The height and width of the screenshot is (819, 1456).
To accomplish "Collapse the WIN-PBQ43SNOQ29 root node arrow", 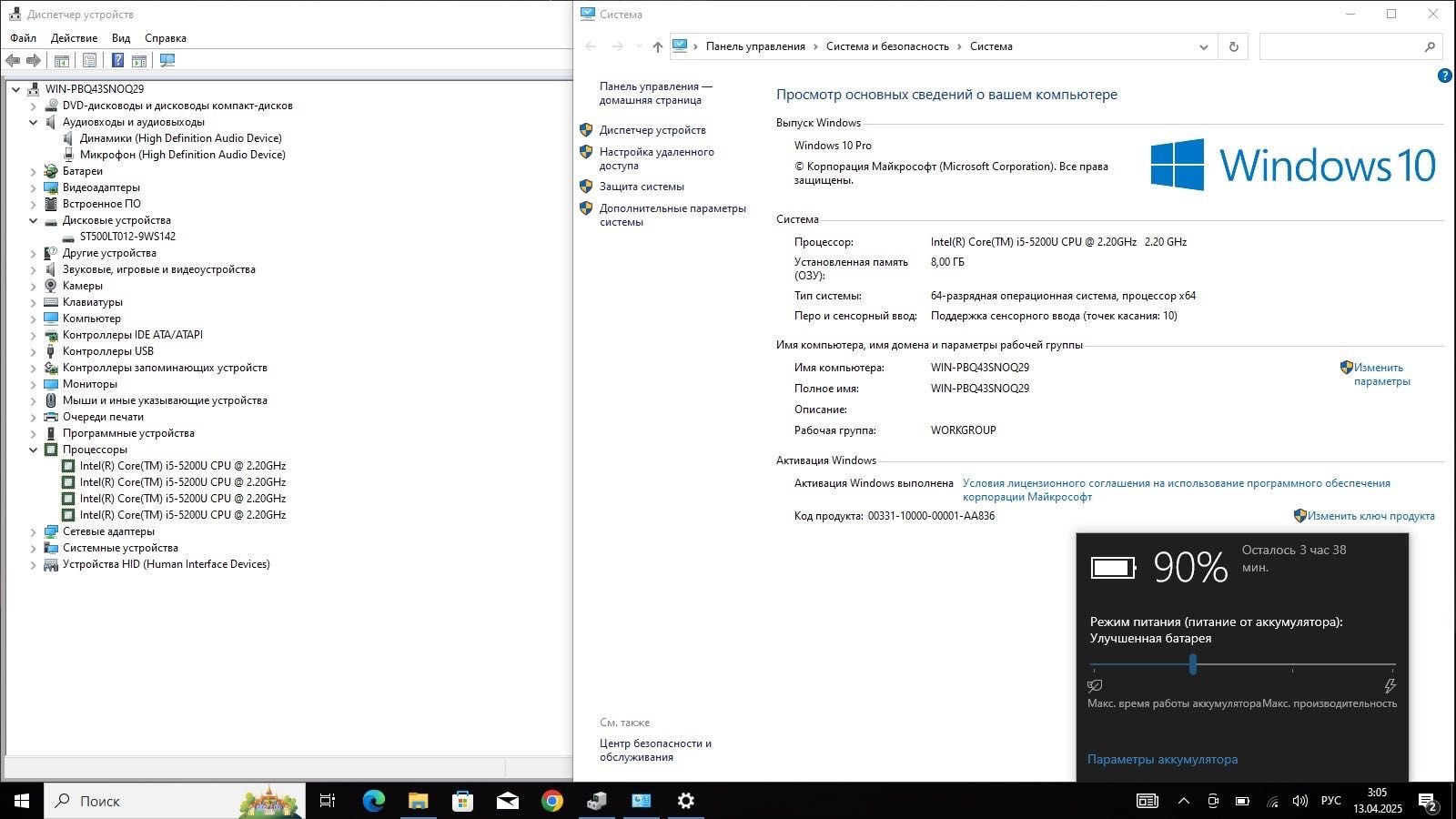I will click(15, 89).
